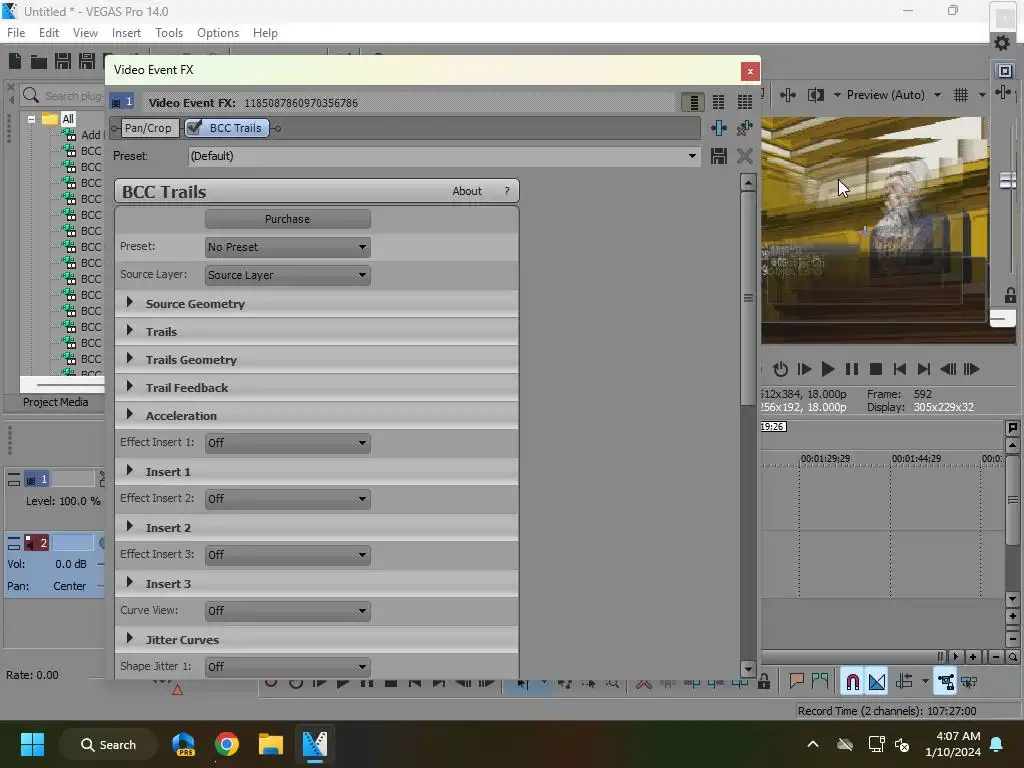Open the Edit menu
Screen dimensions: 1024x768
[48, 33]
